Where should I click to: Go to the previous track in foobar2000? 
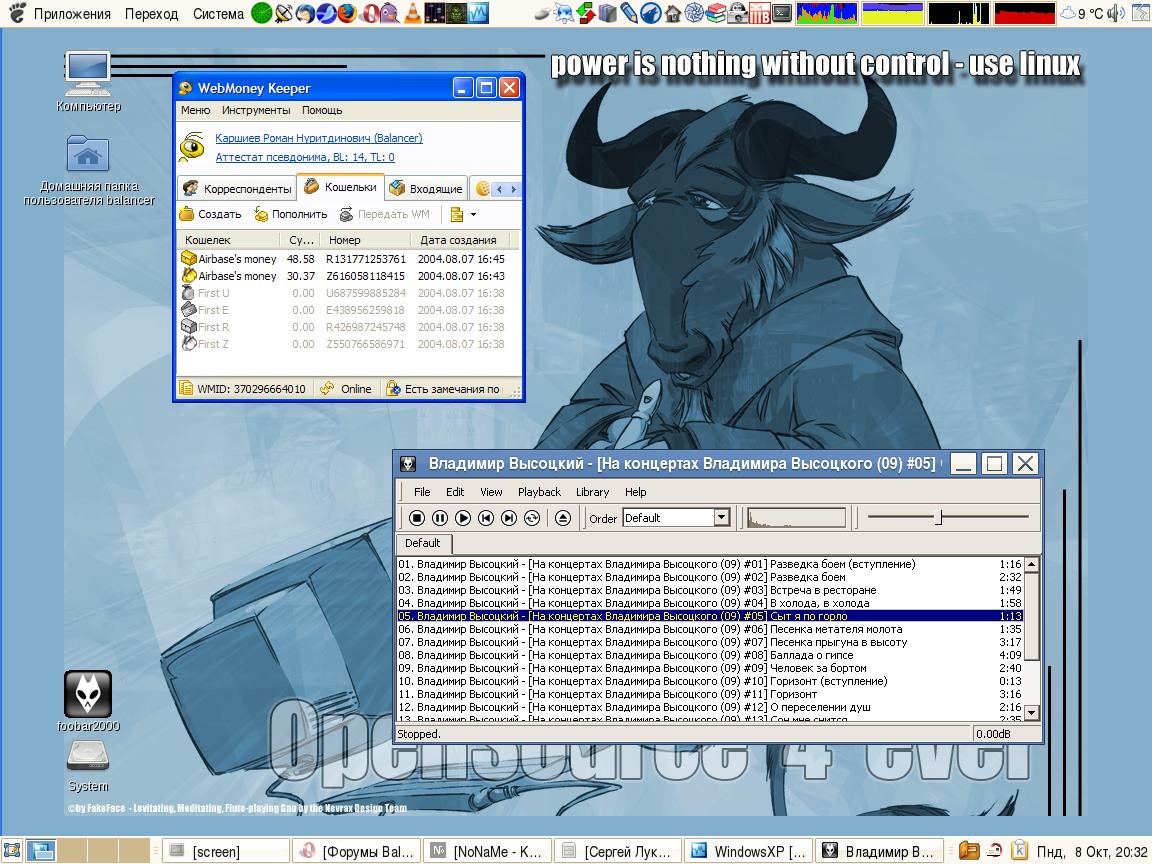click(x=486, y=518)
